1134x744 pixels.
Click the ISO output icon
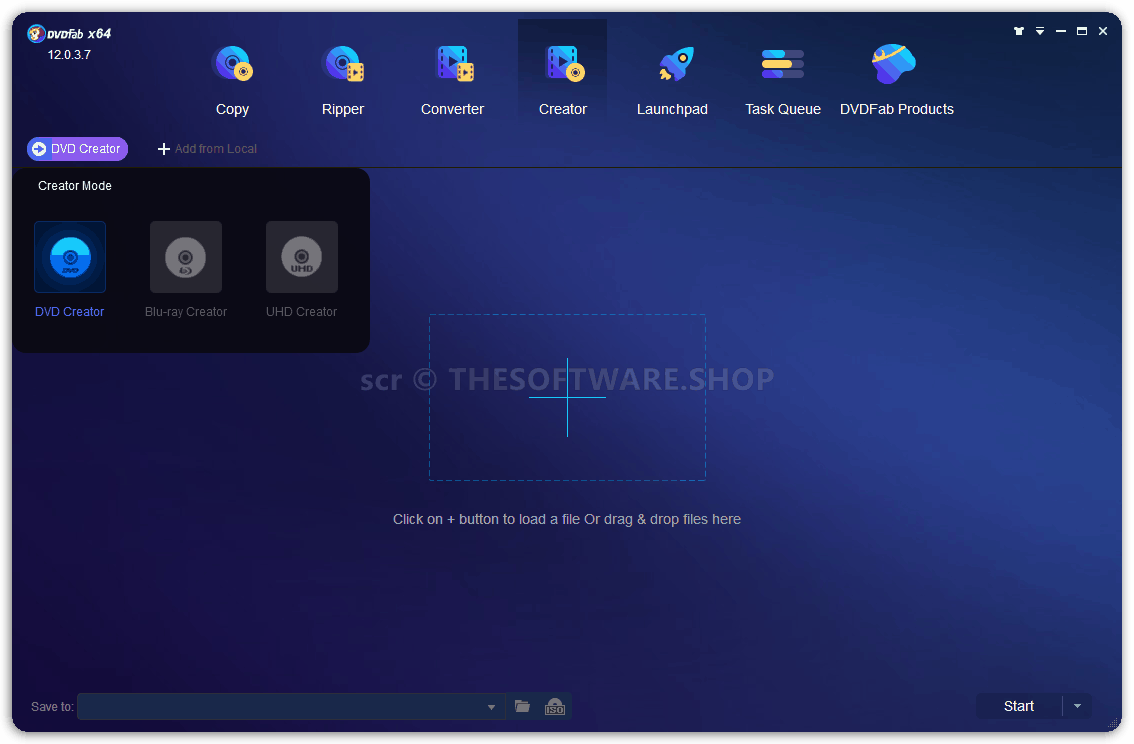coord(555,707)
